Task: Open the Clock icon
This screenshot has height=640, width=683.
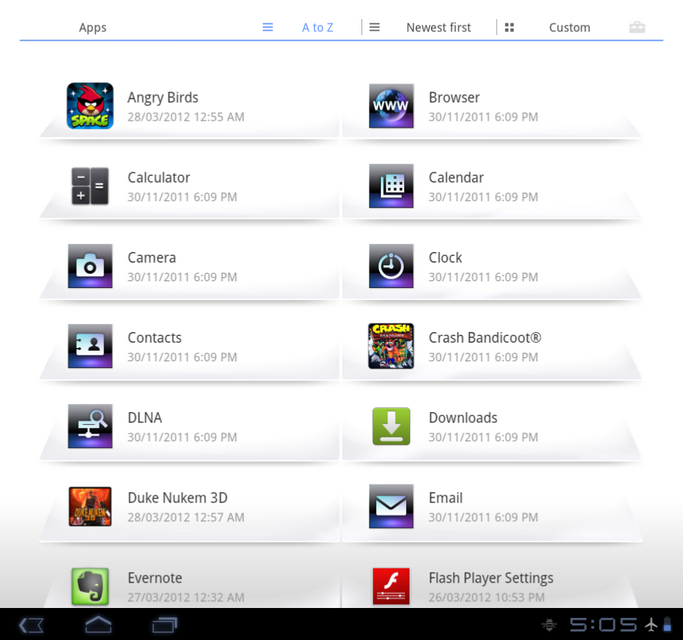Action: click(391, 266)
